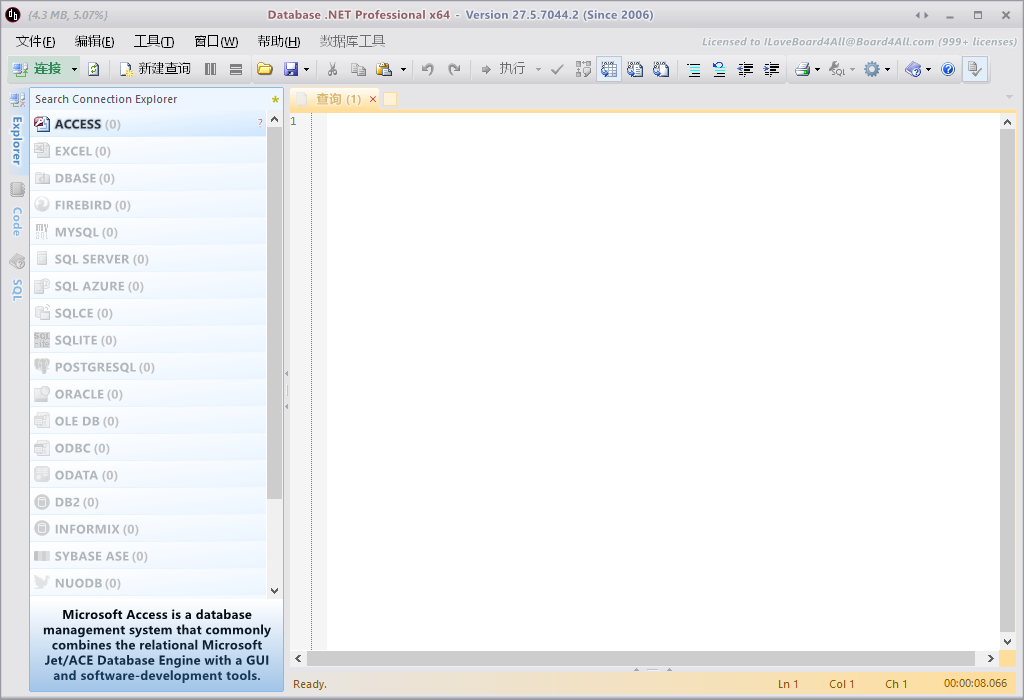Open the 工具(T) menu
1024x700 pixels.
click(x=154, y=41)
